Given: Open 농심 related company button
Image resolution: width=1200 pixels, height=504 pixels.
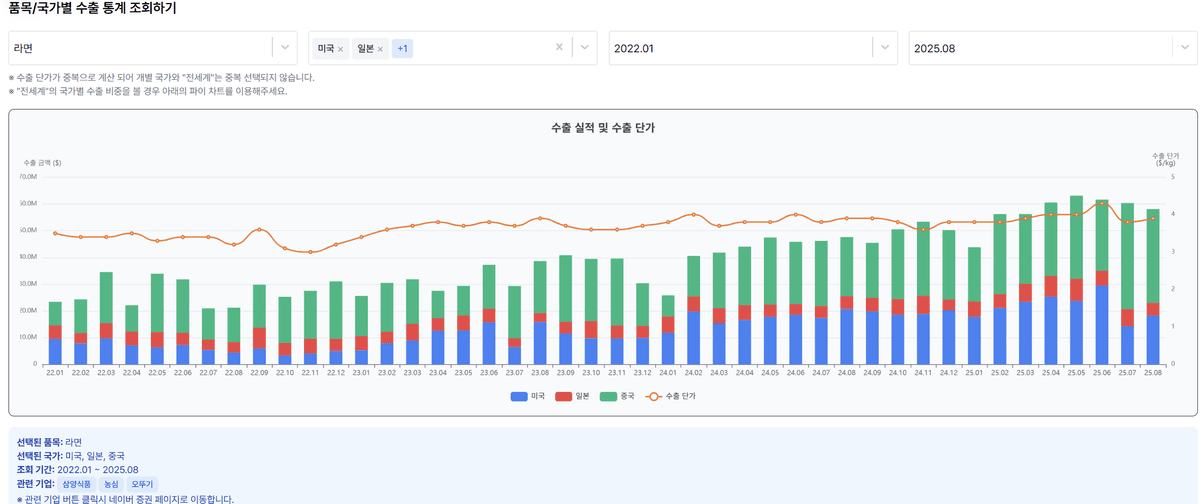Looking at the screenshot, I should (111, 484).
